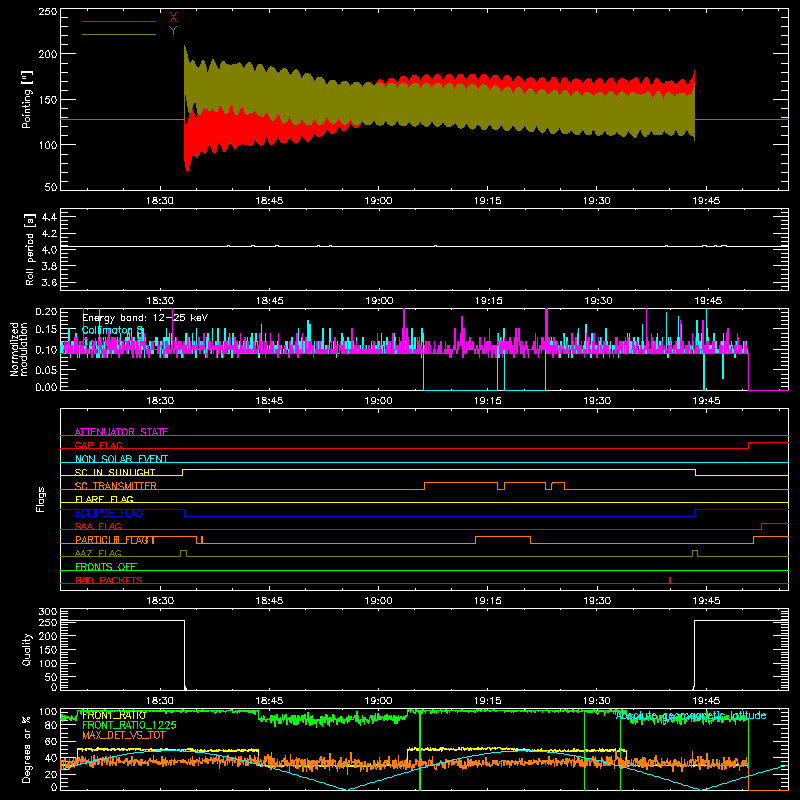Click 18:30 tick under Pointing plot
This screenshot has height=800, width=800.
[160, 201]
